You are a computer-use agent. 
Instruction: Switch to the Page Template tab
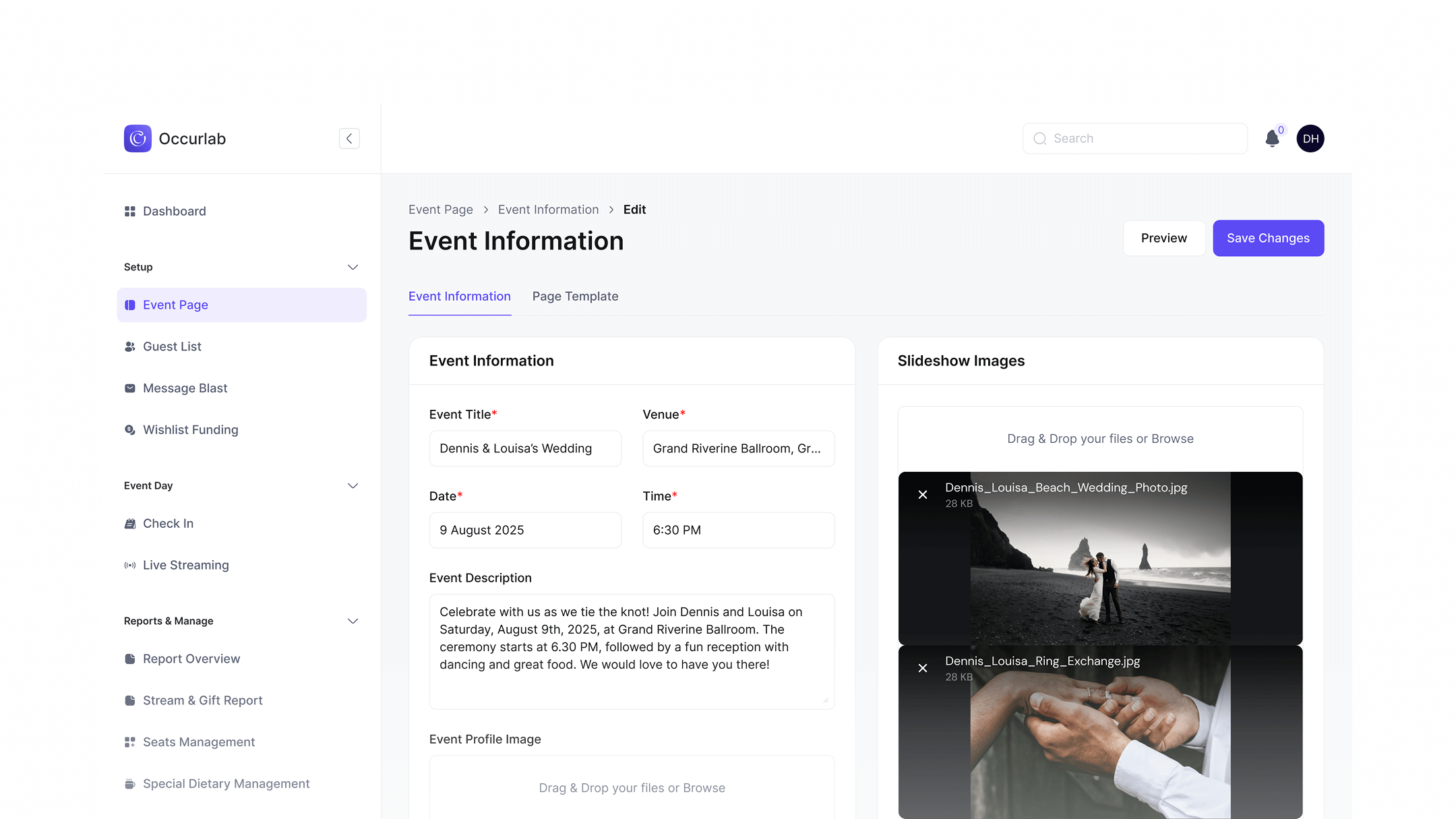pyautogui.click(x=575, y=297)
